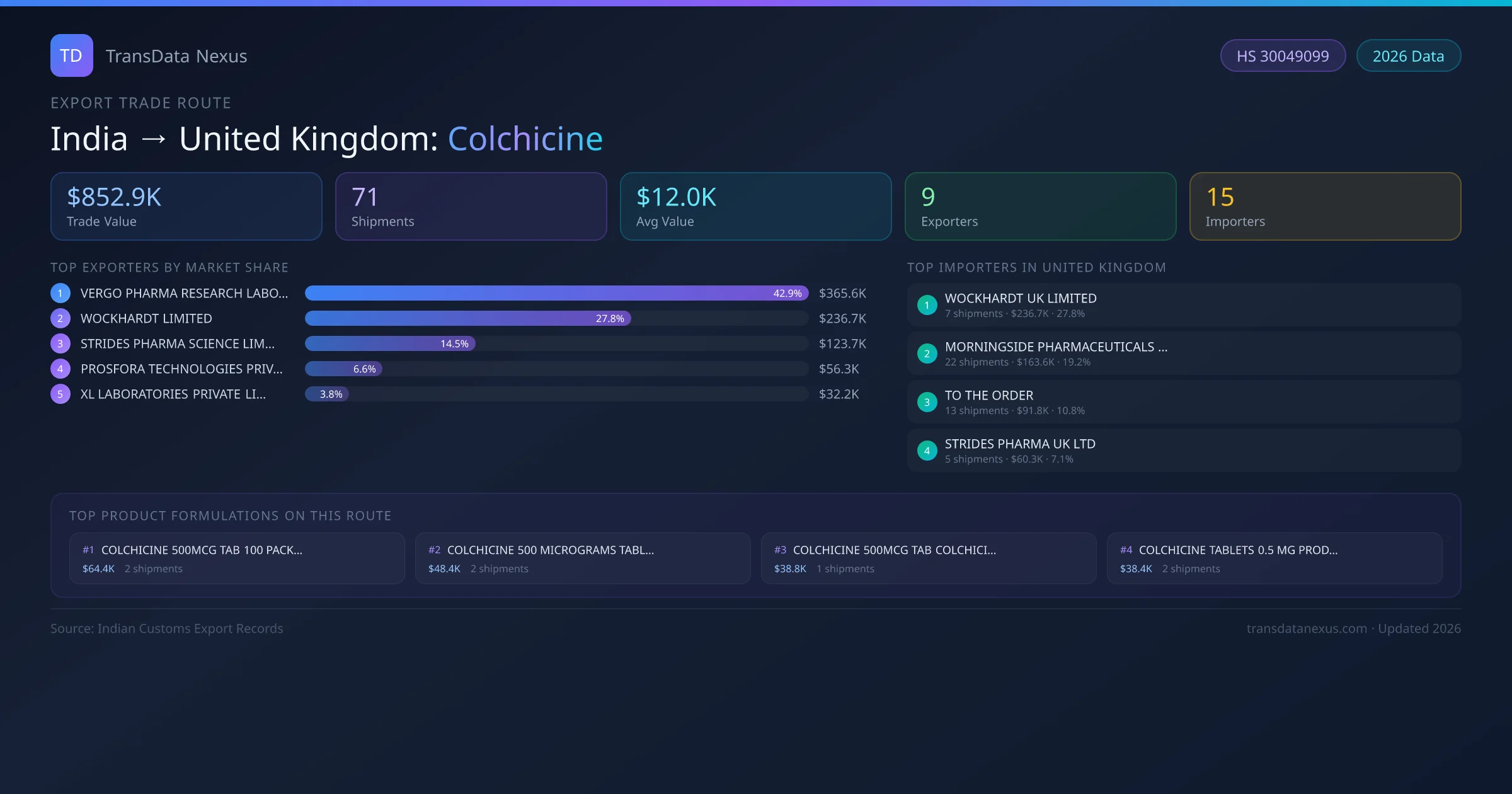Click green badge 4 for Strides Pharma UK

point(927,451)
